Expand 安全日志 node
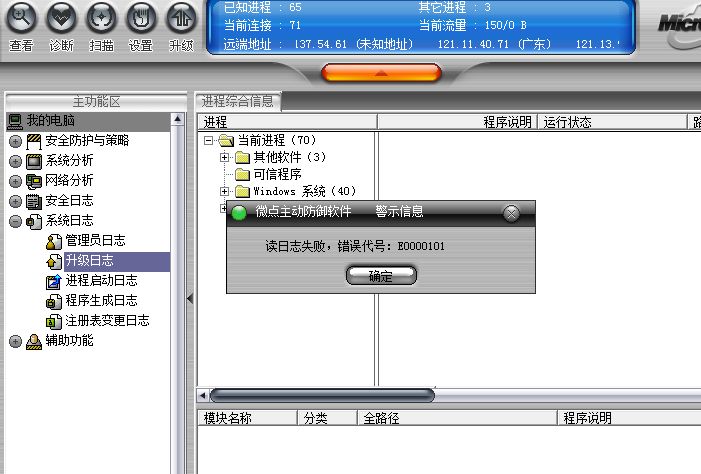 [x=15, y=201]
